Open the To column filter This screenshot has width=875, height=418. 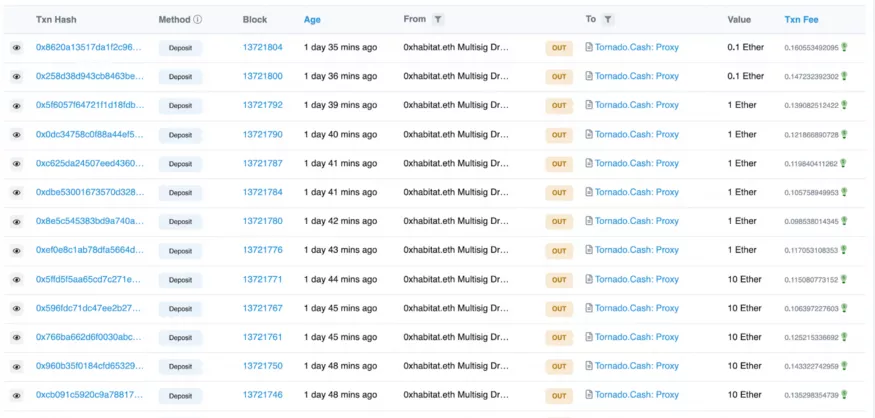(608, 20)
